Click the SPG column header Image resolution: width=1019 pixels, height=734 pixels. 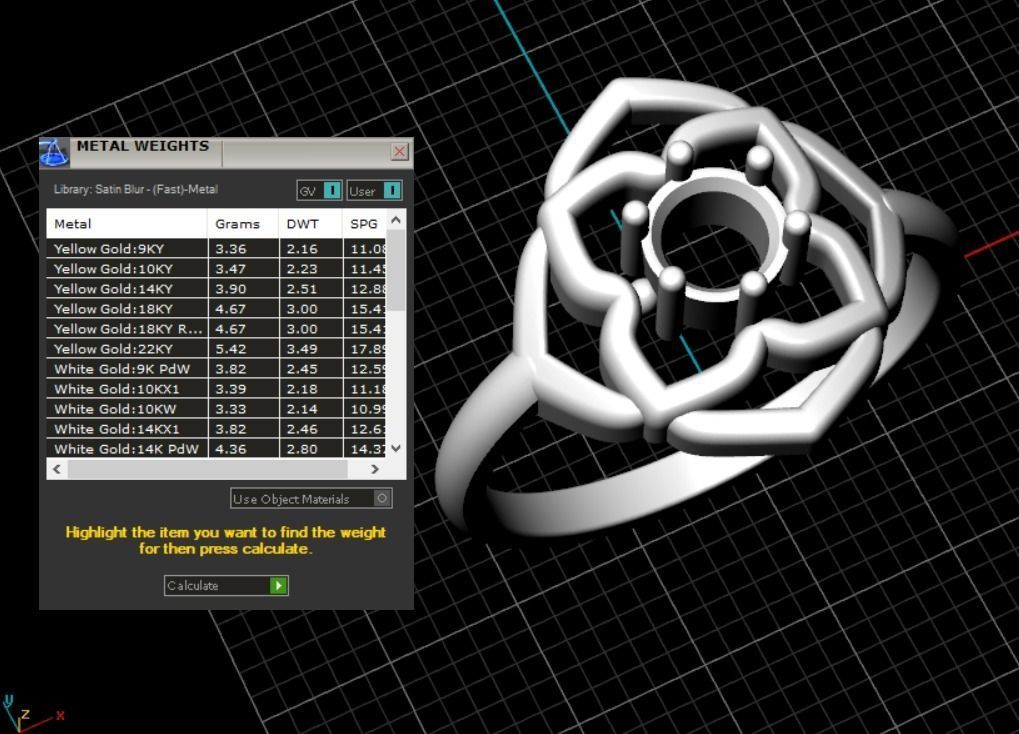point(365,224)
